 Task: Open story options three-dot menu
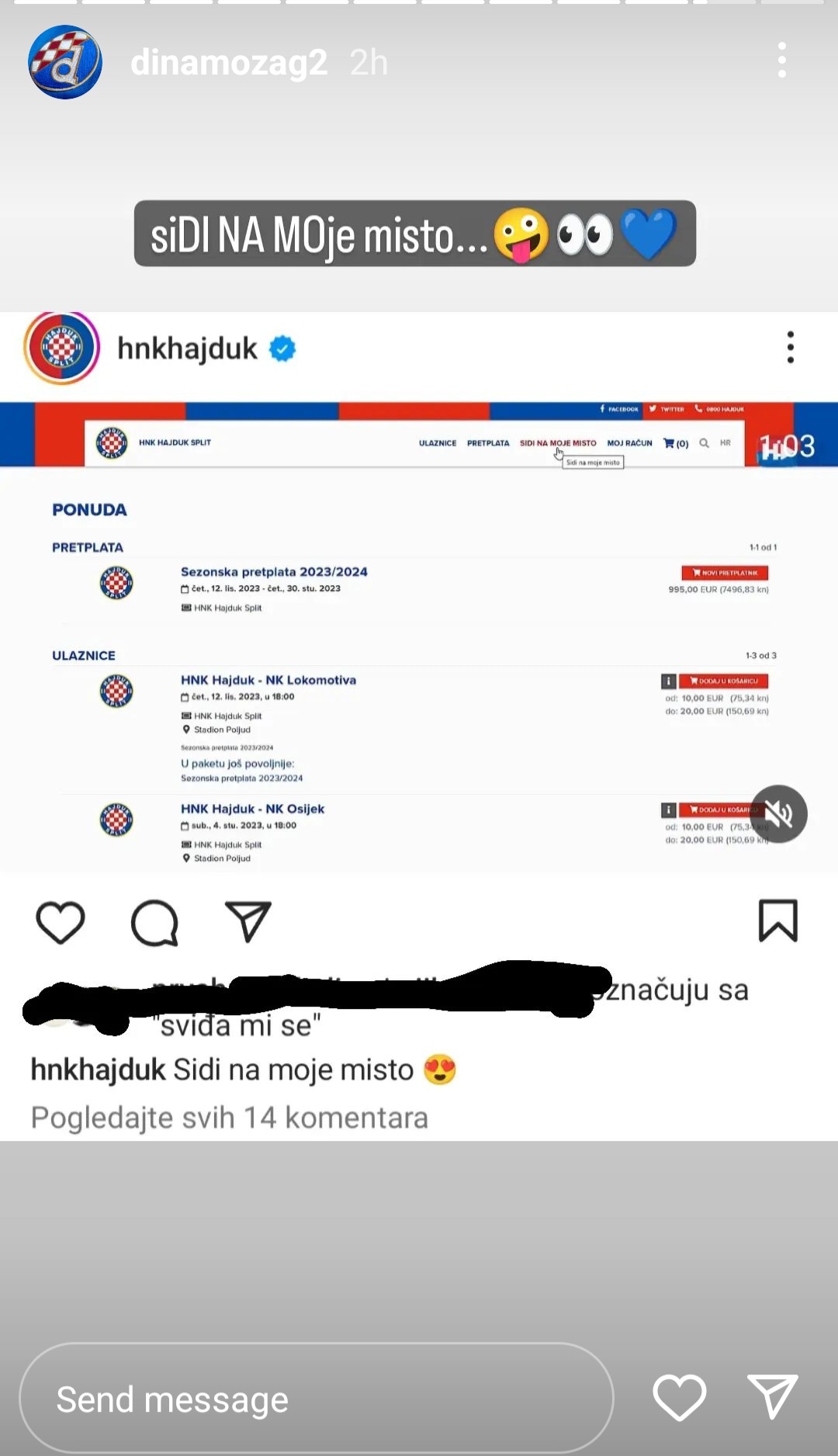pos(782,61)
